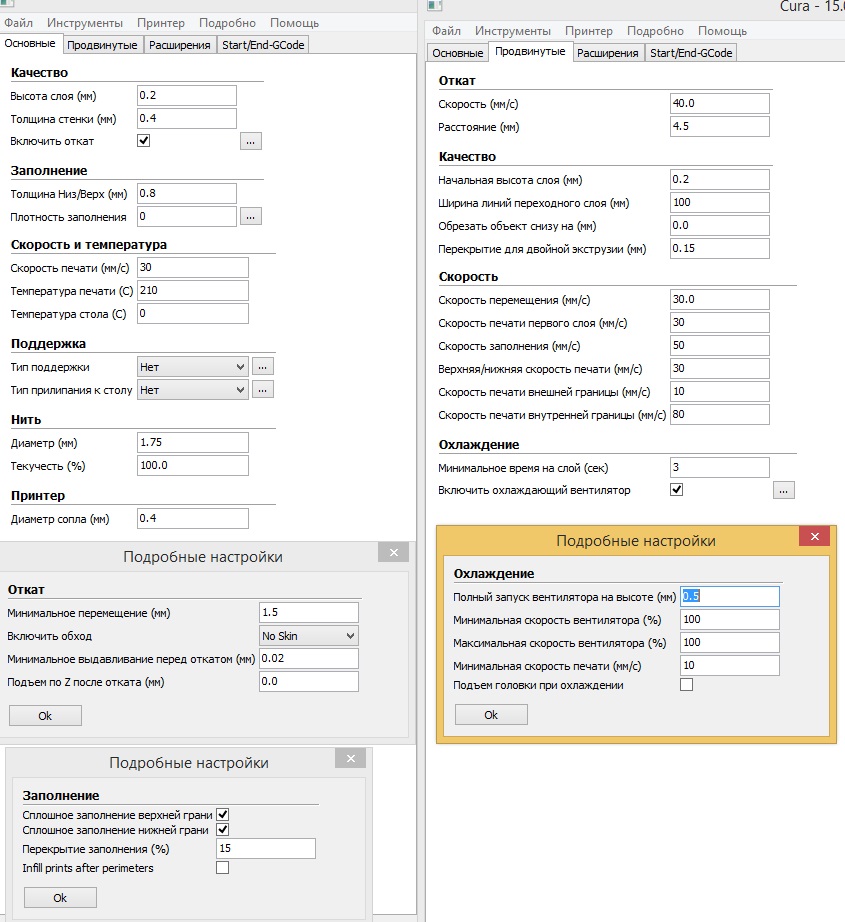
Task: Open Включить обход dropdown showing No Skin
Action: click(x=309, y=636)
